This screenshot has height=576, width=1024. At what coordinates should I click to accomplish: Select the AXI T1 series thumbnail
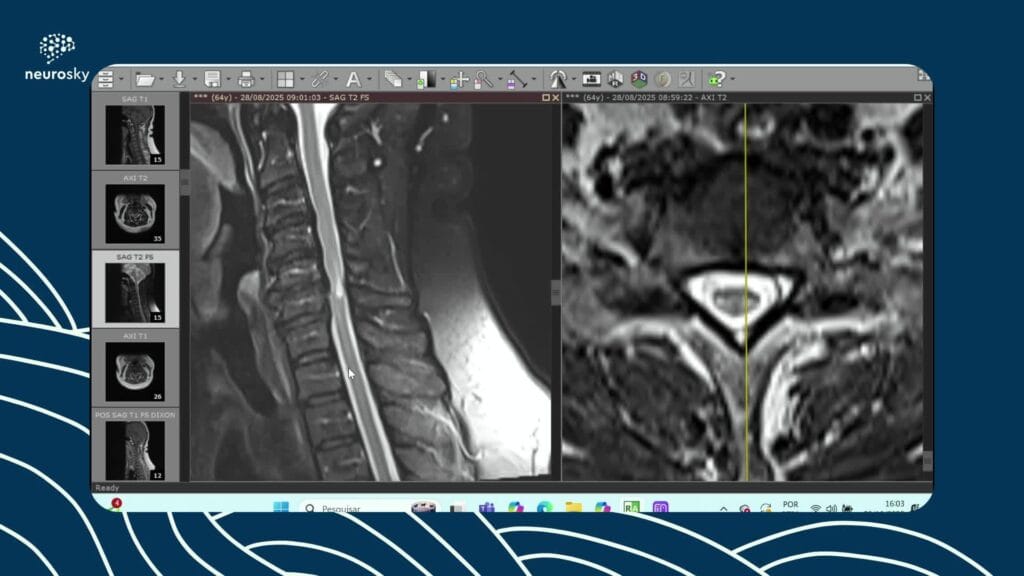click(x=135, y=371)
